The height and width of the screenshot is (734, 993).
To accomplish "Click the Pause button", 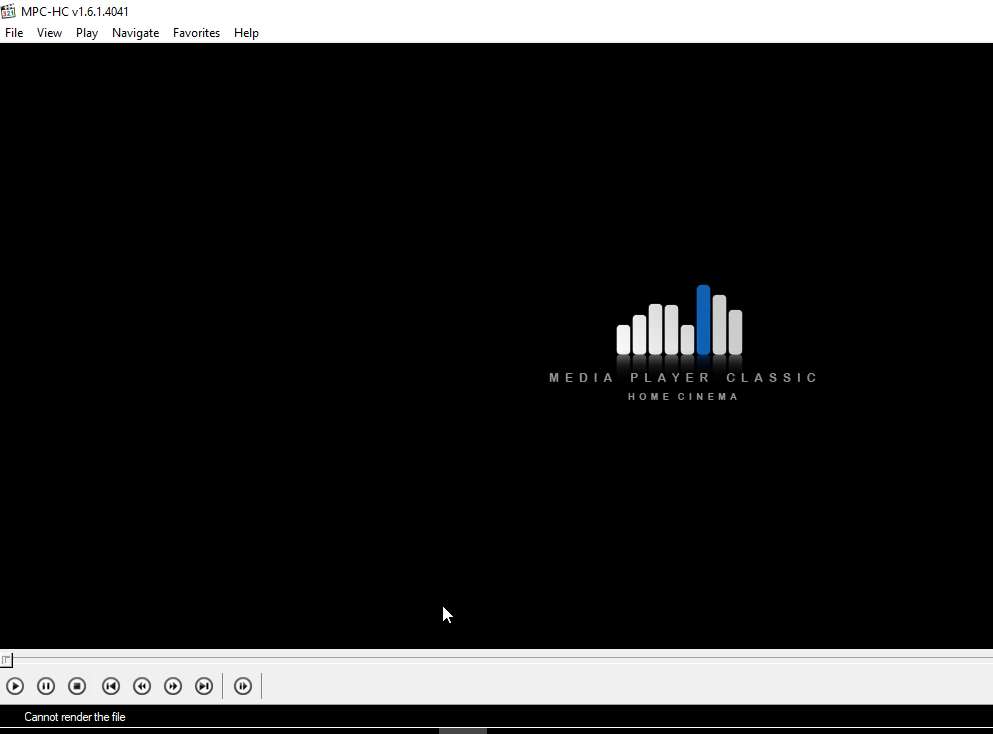I will 46,686.
